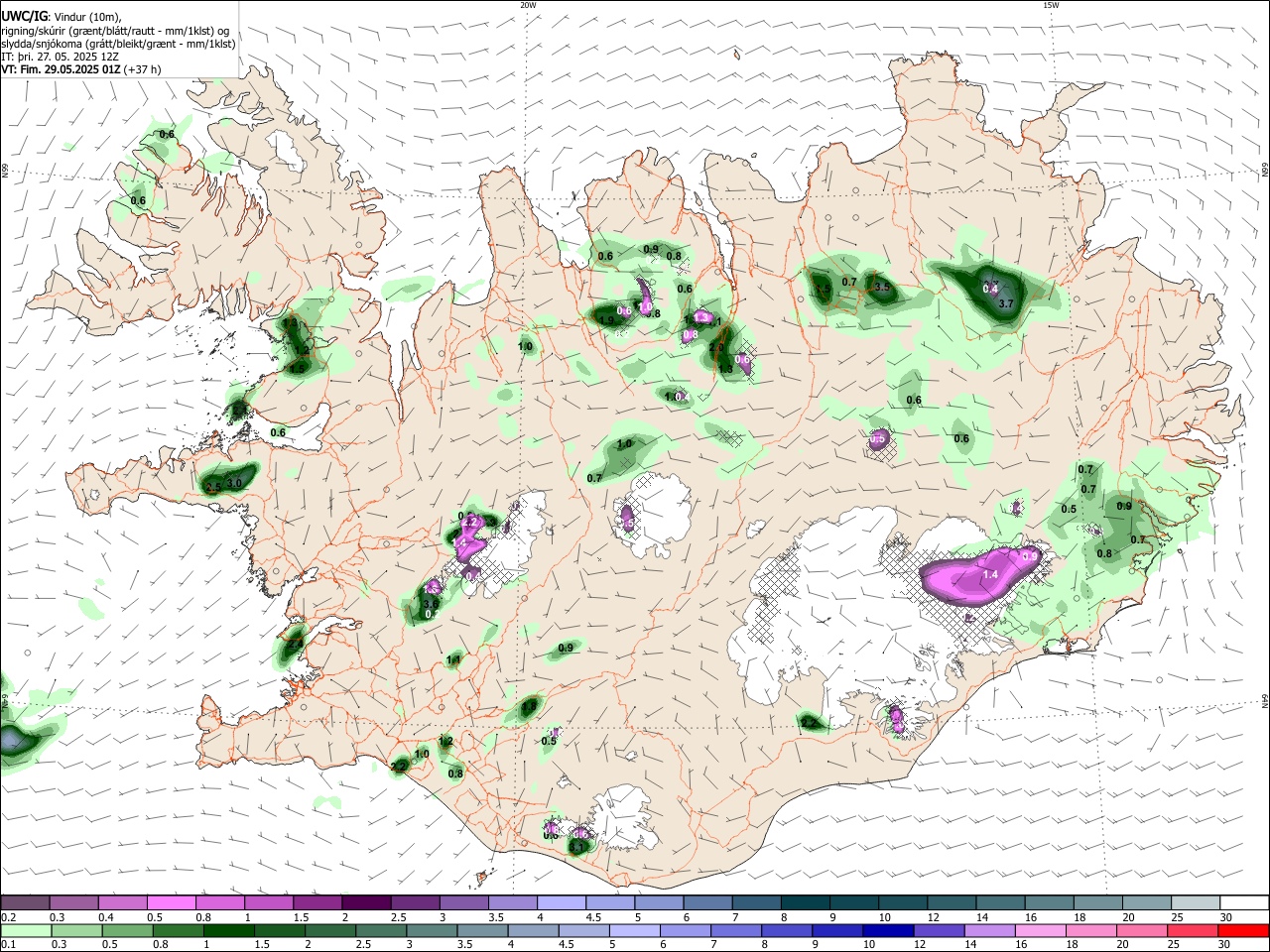Click the "3.6" precipitation value on the map
Screen dimensions: 1270x952
click(431, 604)
